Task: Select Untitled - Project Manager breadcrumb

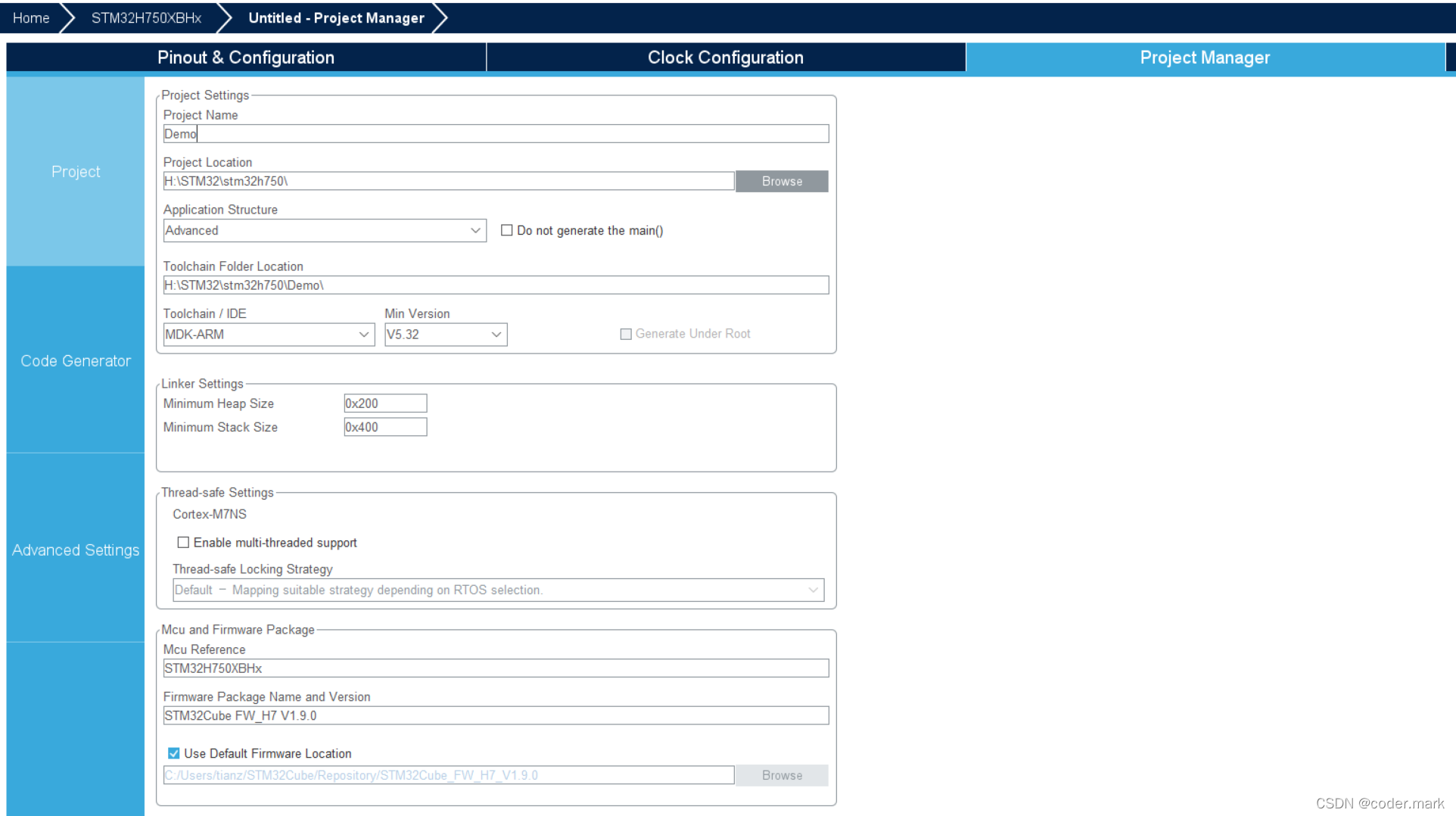Action: 336,18
